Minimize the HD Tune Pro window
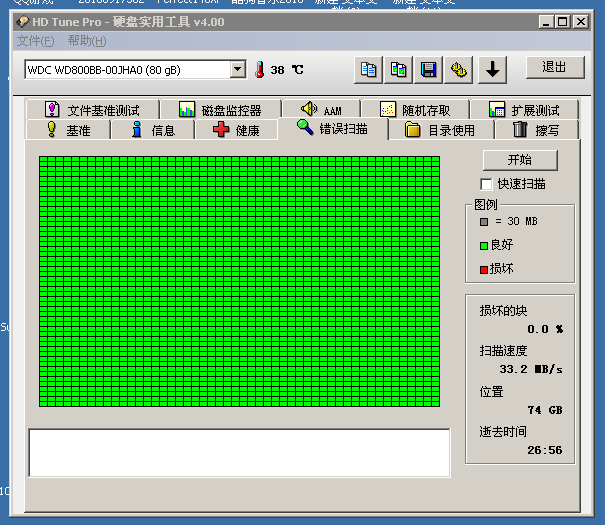Viewport: 605px width, 525px height. click(546, 22)
